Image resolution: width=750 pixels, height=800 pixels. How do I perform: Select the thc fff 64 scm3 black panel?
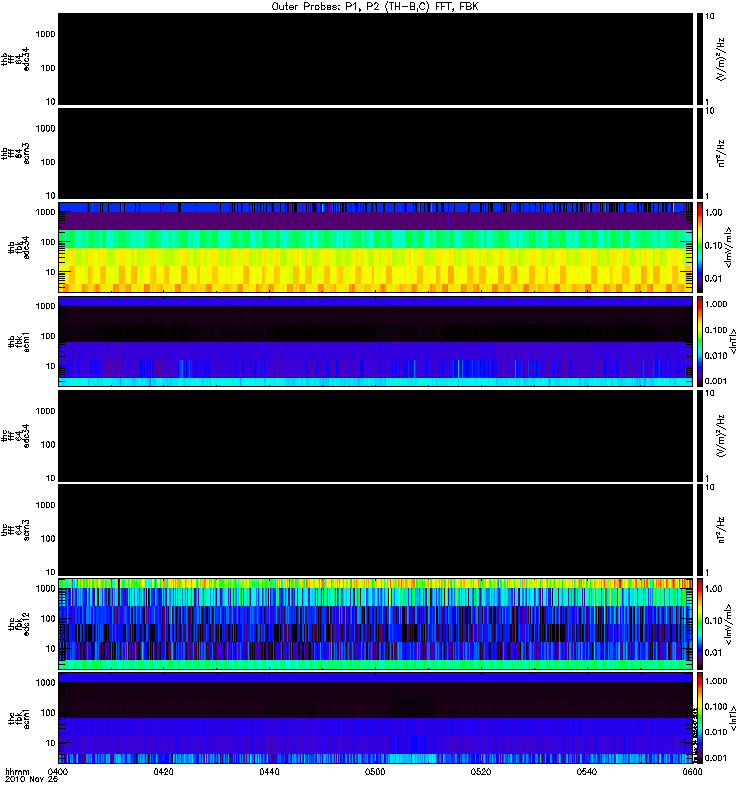pos(375,530)
